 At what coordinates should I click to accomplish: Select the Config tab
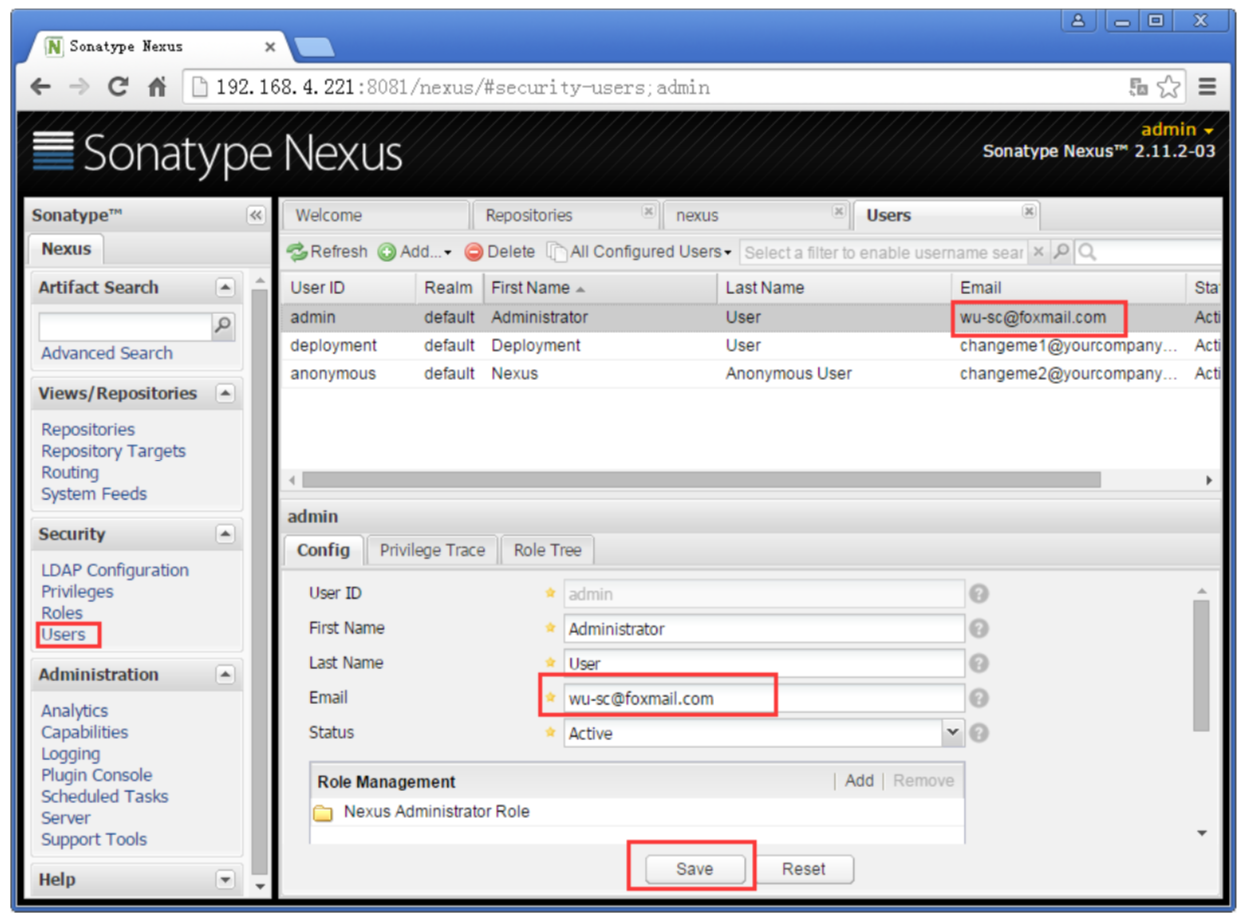click(x=324, y=550)
